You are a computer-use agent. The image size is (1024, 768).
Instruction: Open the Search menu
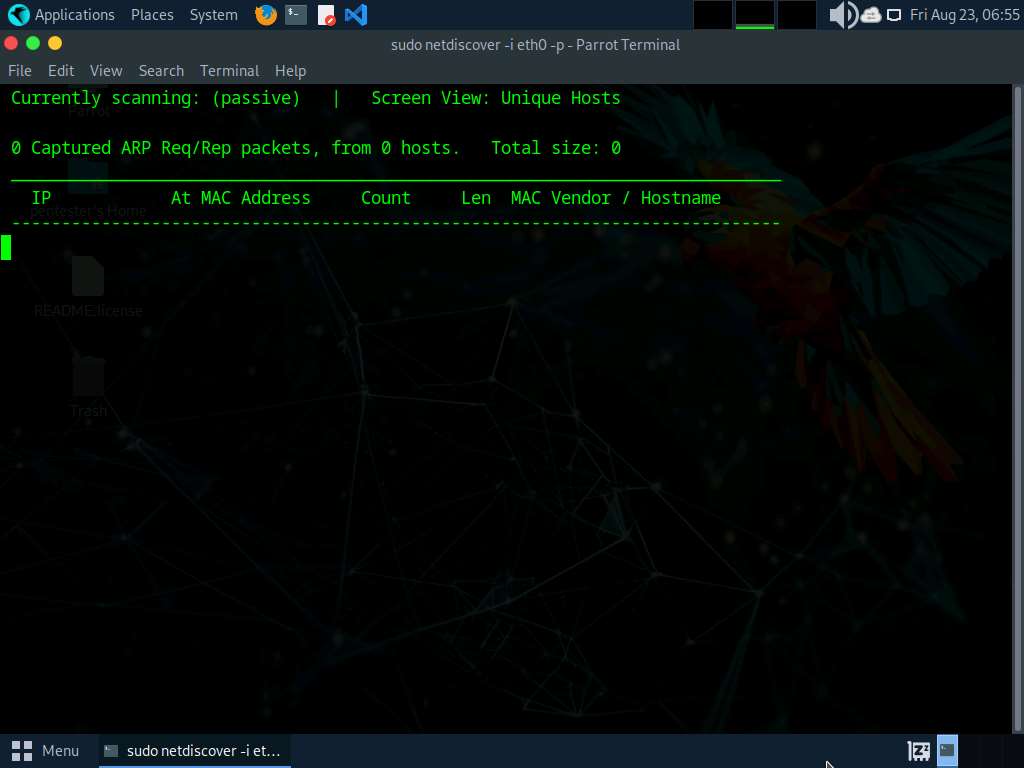tap(161, 71)
